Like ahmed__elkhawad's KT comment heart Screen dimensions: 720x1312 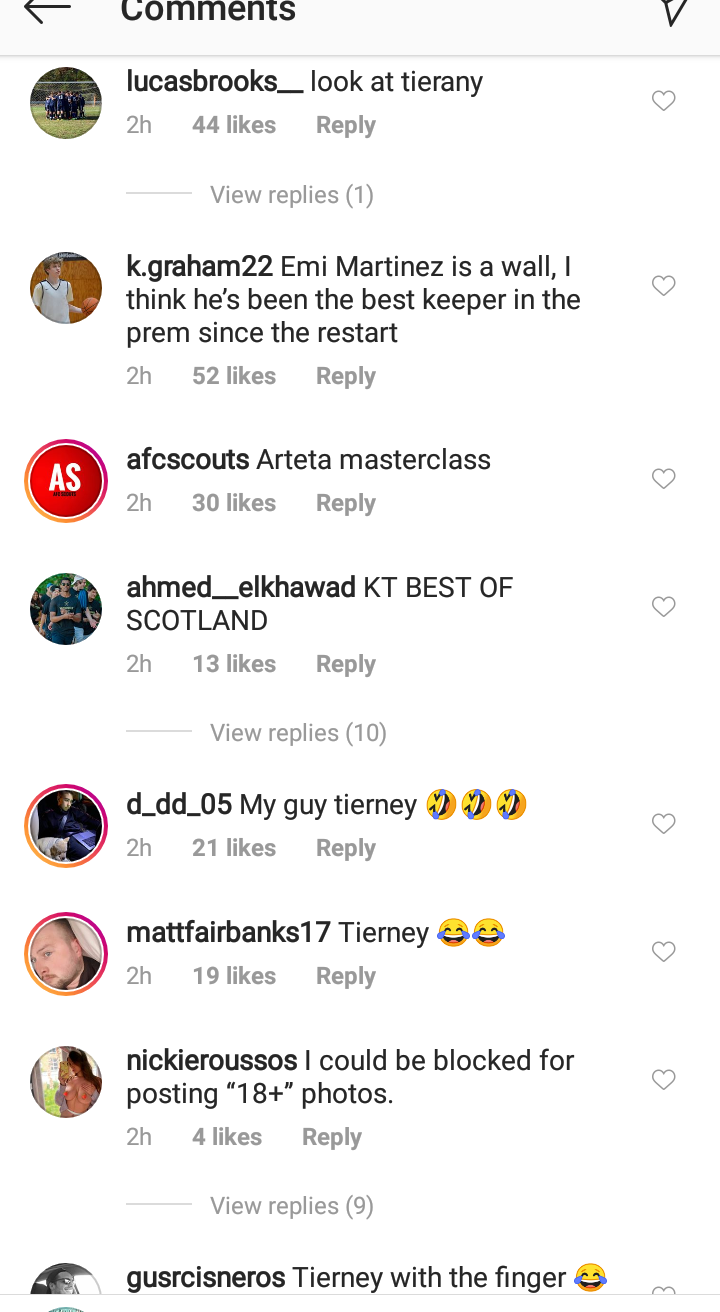tap(664, 606)
